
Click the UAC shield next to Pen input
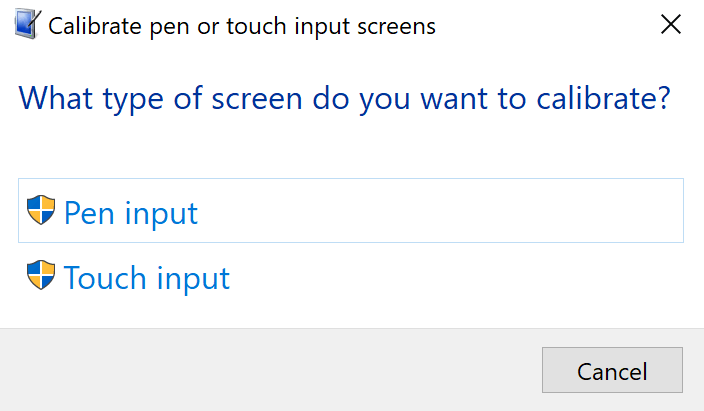tap(41, 211)
